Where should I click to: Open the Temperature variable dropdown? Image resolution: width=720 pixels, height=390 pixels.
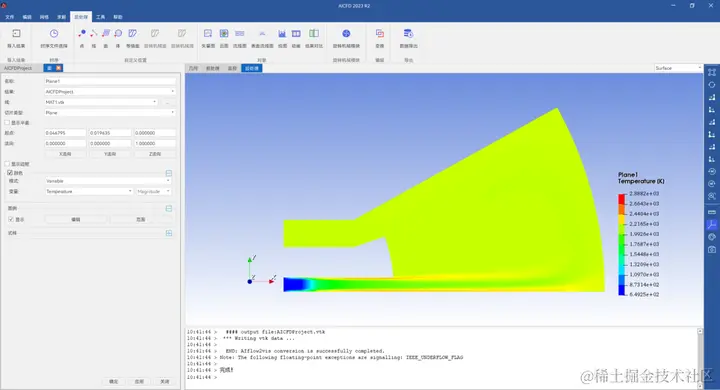coord(89,191)
